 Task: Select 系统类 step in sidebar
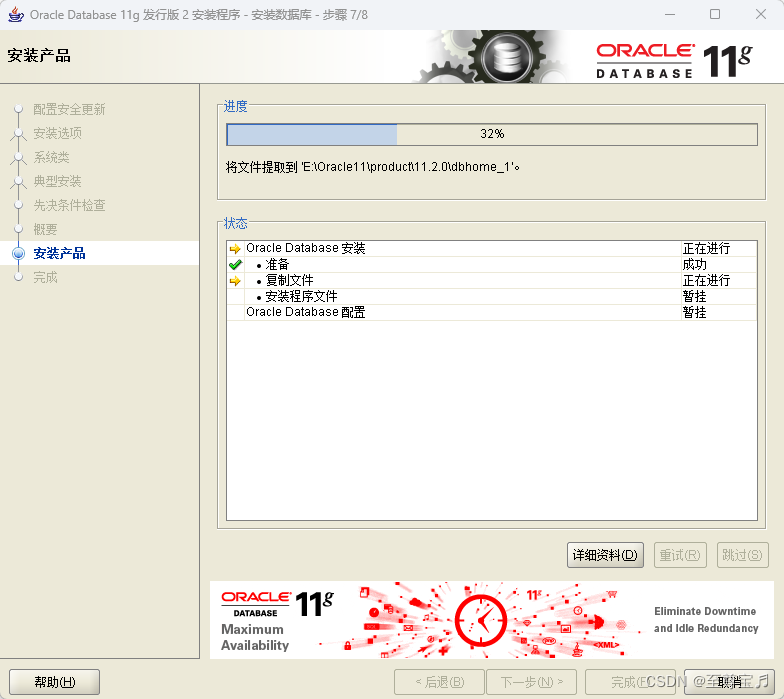(x=51, y=157)
